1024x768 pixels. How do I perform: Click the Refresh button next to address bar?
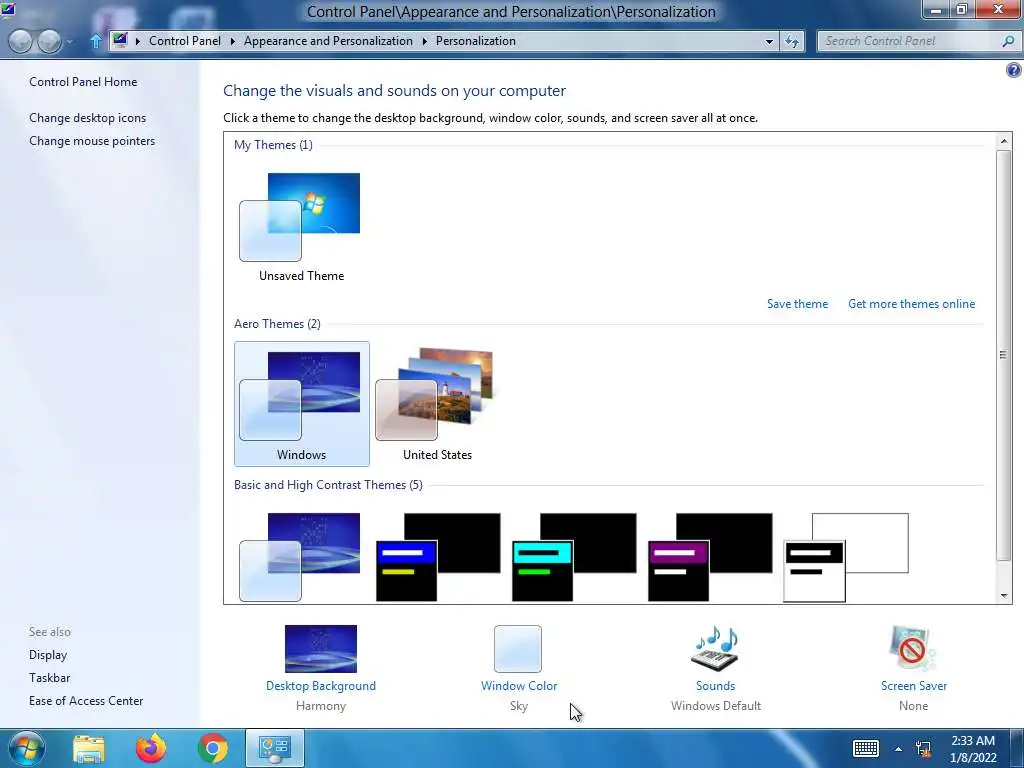[x=792, y=41]
